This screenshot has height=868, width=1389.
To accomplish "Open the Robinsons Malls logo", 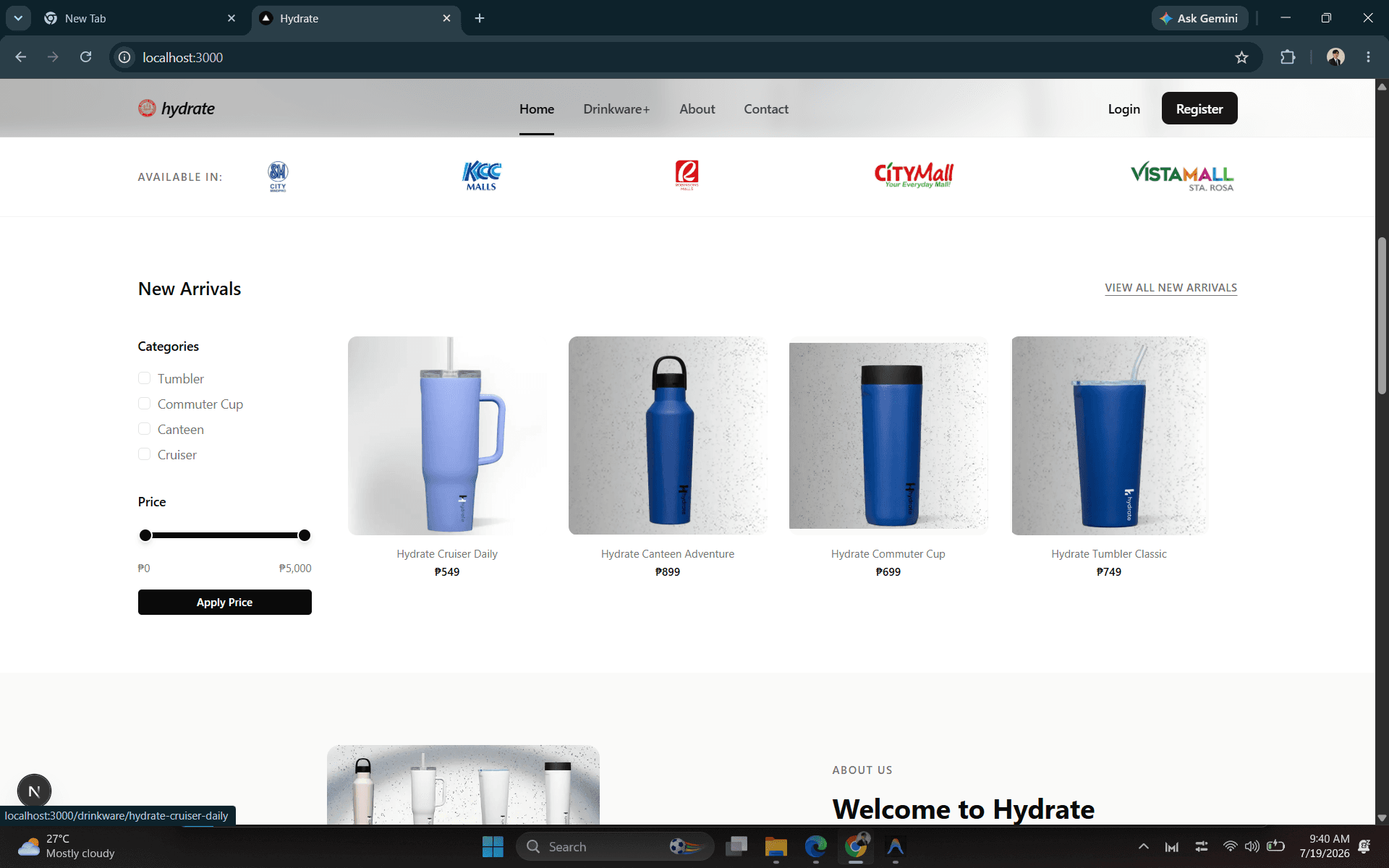I will pyautogui.click(x=687, y=175).
